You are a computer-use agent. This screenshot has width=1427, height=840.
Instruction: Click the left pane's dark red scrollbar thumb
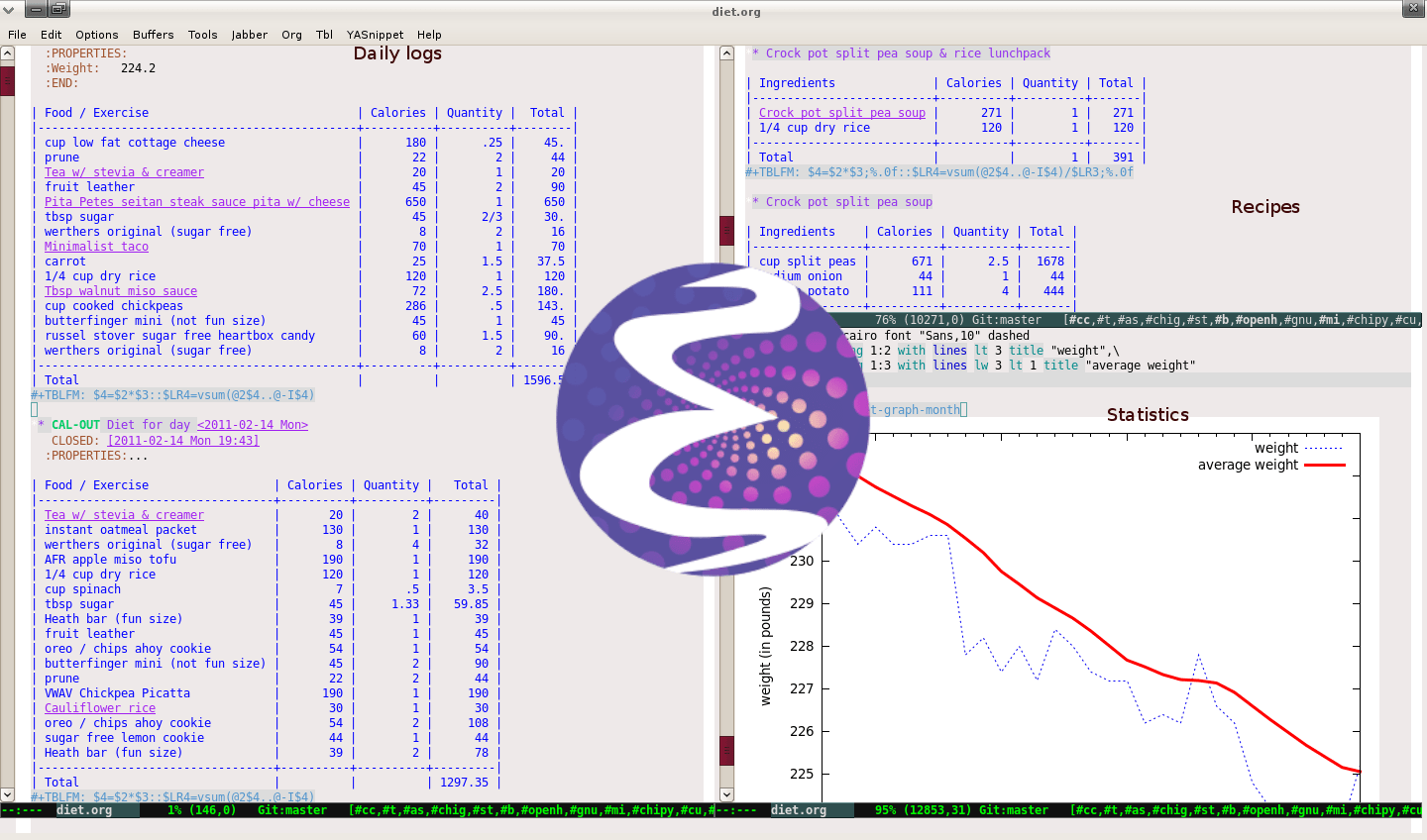pyautogui.click(x=8, y=79)
